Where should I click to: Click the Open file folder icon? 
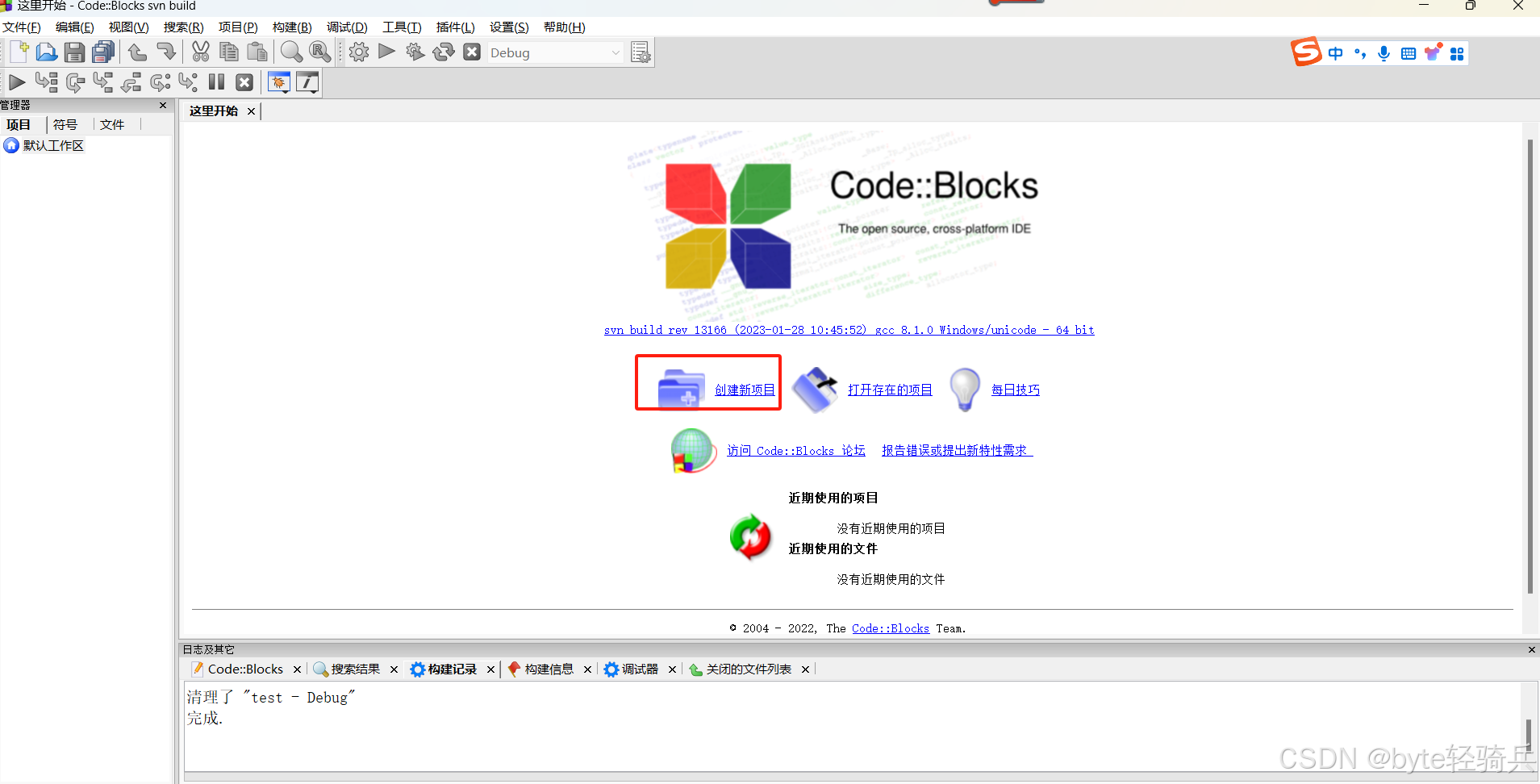pos(47,52)
